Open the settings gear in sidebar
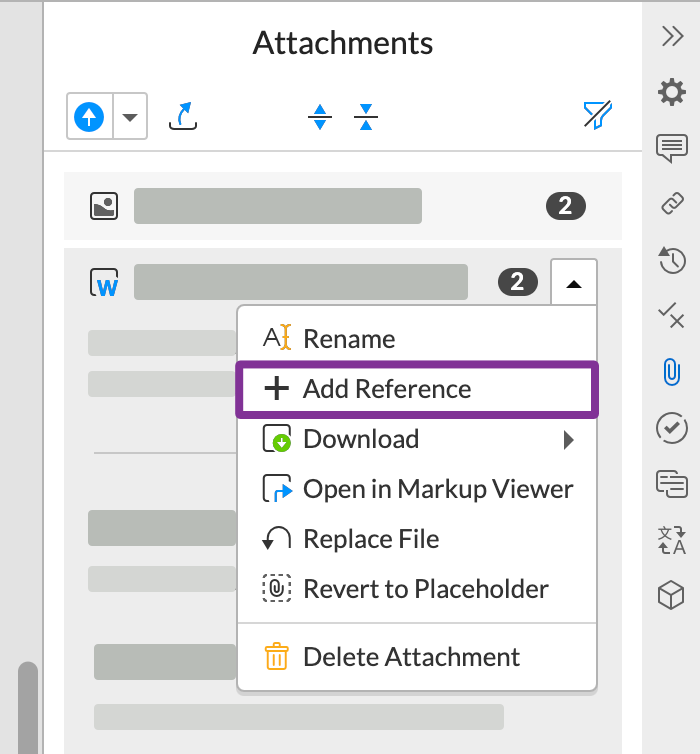Image resolution: width=700 pixels, height=754 pixels. pos(671,92)
